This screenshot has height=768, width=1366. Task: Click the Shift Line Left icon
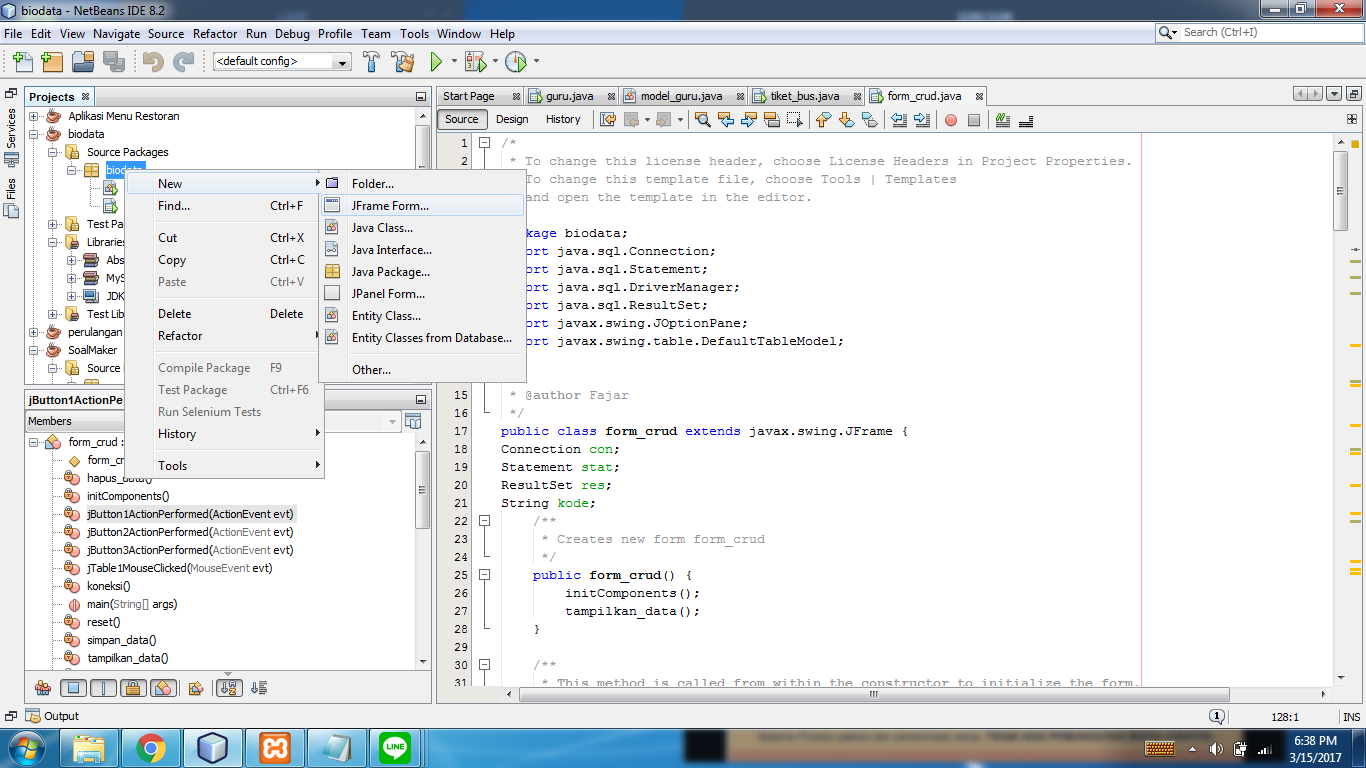point(899,120)
